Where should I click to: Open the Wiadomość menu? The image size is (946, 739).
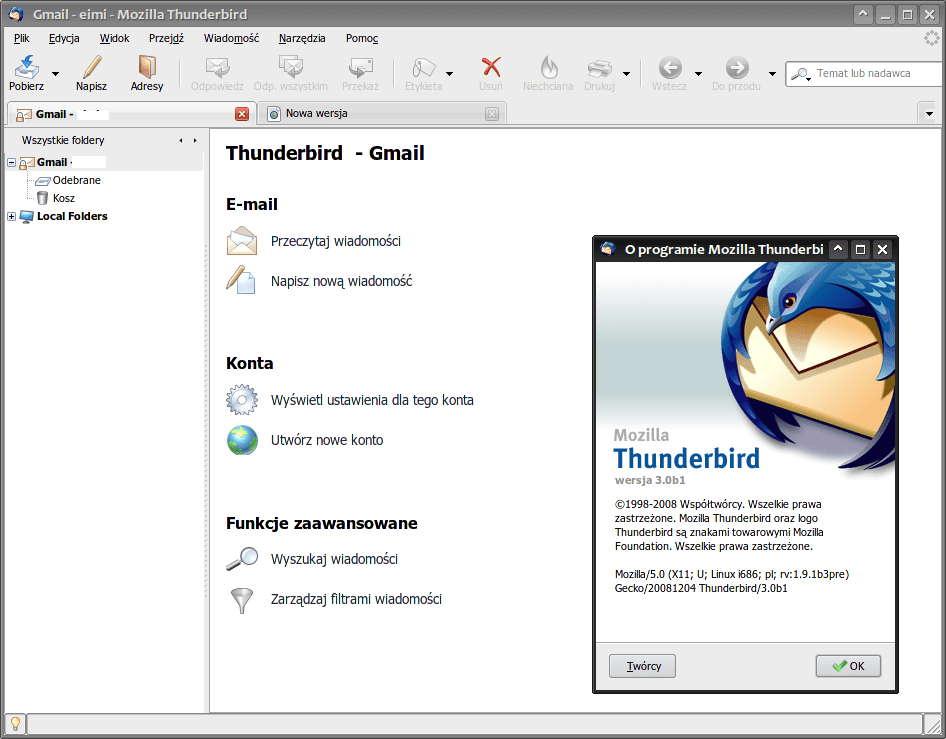(231, 38)
